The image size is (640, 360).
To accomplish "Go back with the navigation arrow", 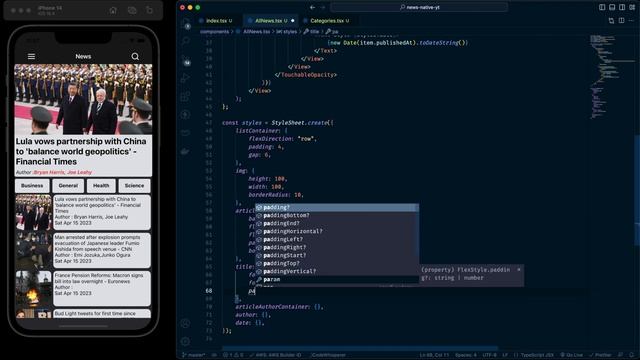I will 312,7.
